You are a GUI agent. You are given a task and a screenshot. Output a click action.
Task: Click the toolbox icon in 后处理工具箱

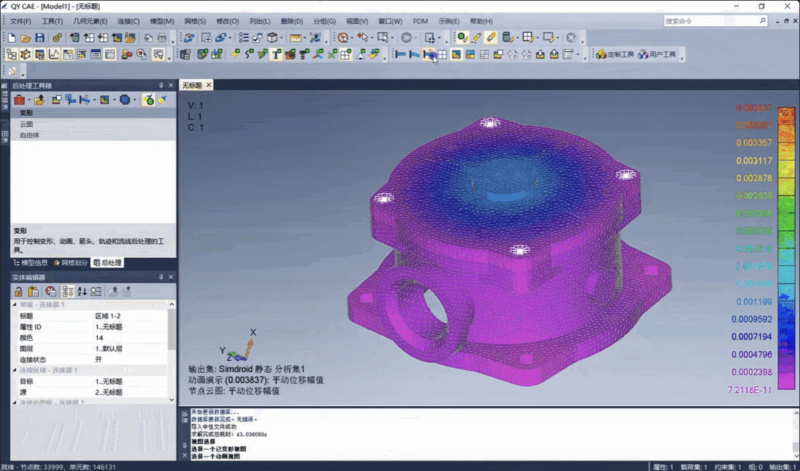18,100
